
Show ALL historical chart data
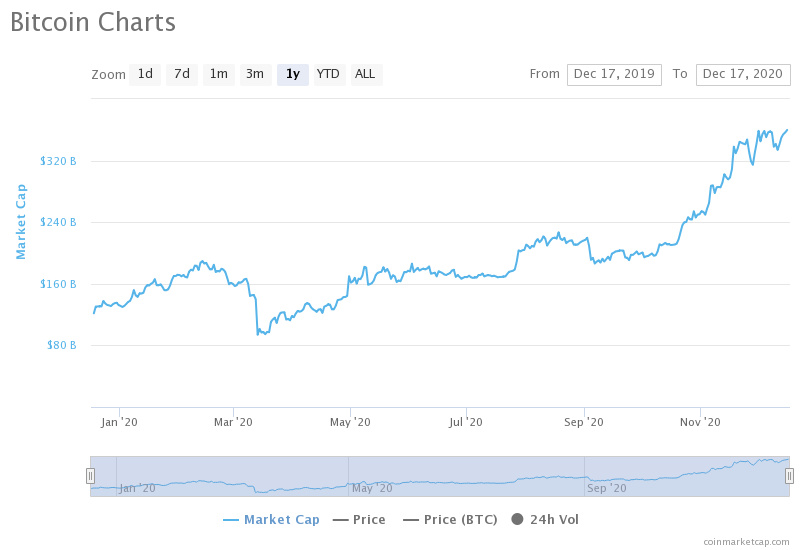click(x=366, y=74)
